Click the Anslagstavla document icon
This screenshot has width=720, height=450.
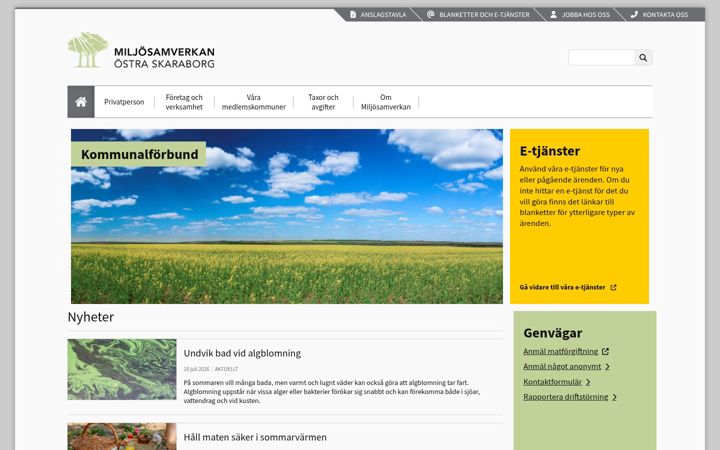tap(353, 15)
